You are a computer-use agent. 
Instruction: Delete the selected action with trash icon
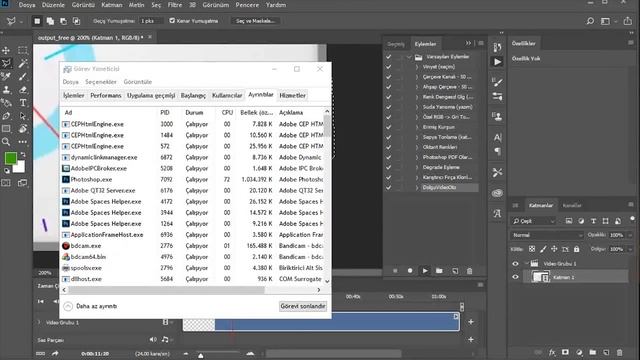pos(469,271)
